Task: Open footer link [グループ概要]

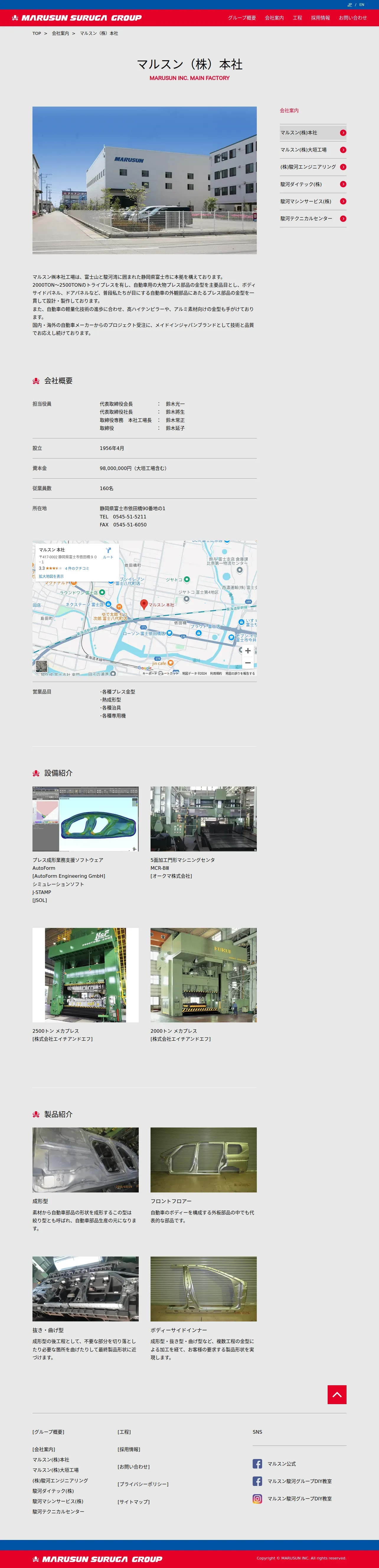Action: [48, 1432]
